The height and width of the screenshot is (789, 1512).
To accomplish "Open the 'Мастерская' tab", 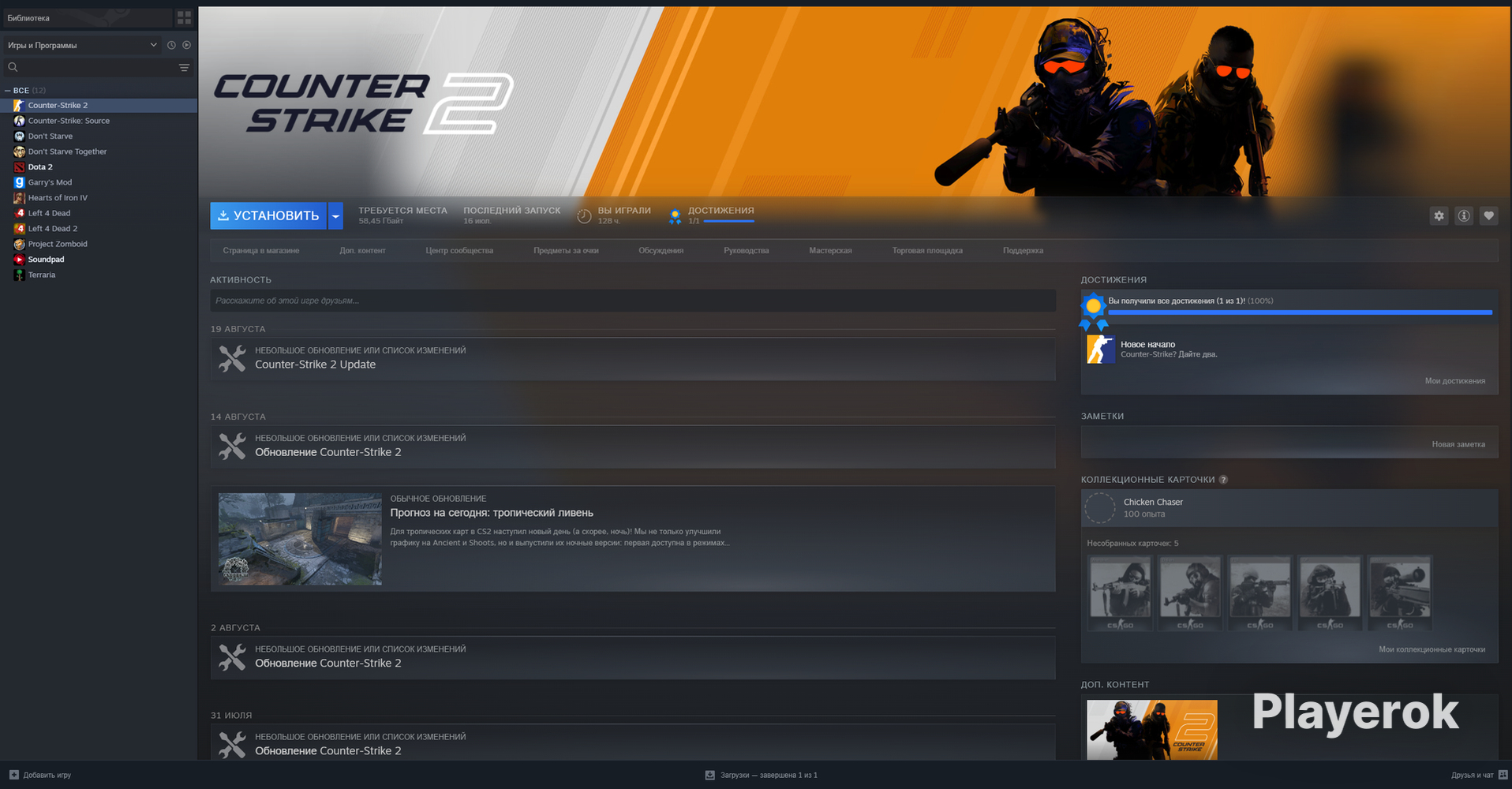I will [830, 250].
